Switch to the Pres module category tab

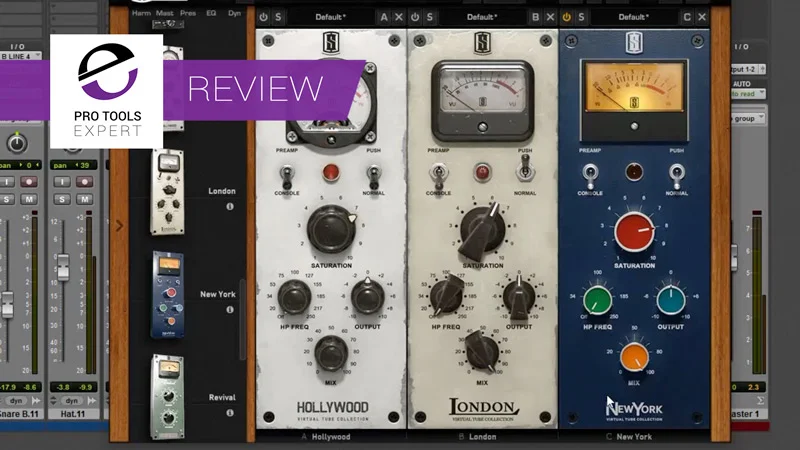(188, 13)
